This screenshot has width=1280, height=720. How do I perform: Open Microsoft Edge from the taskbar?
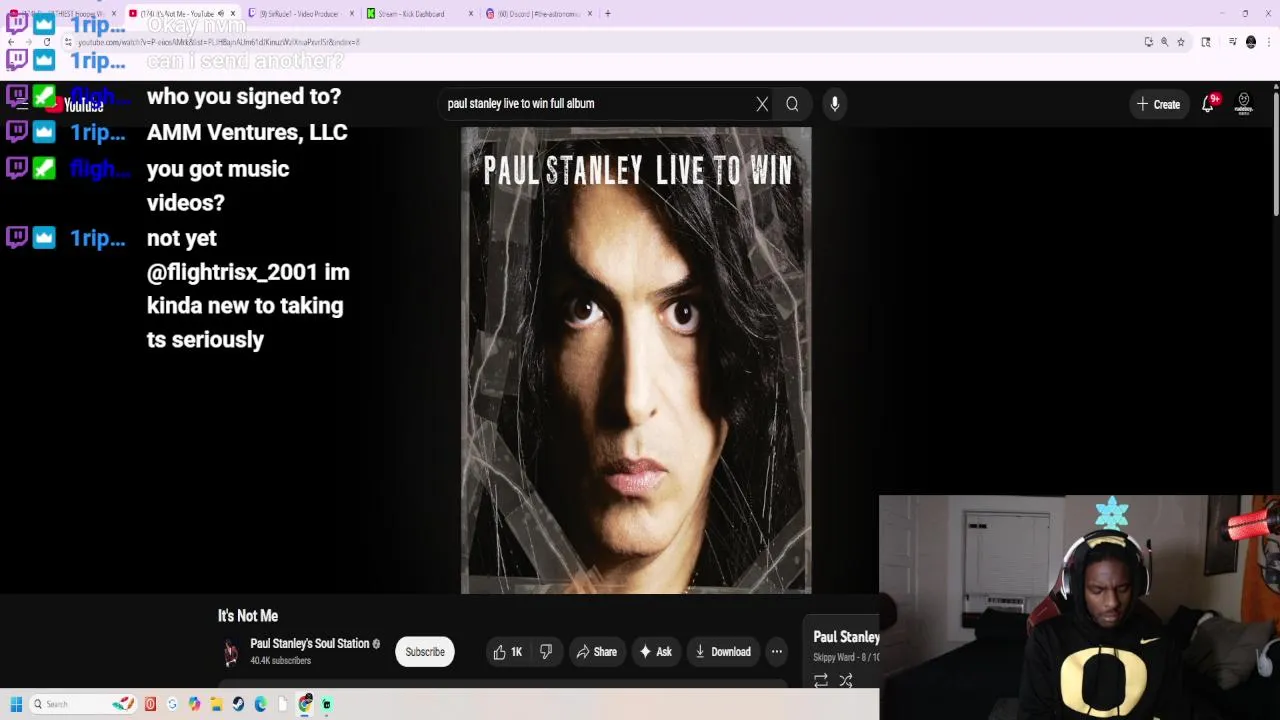coord(260,704)
